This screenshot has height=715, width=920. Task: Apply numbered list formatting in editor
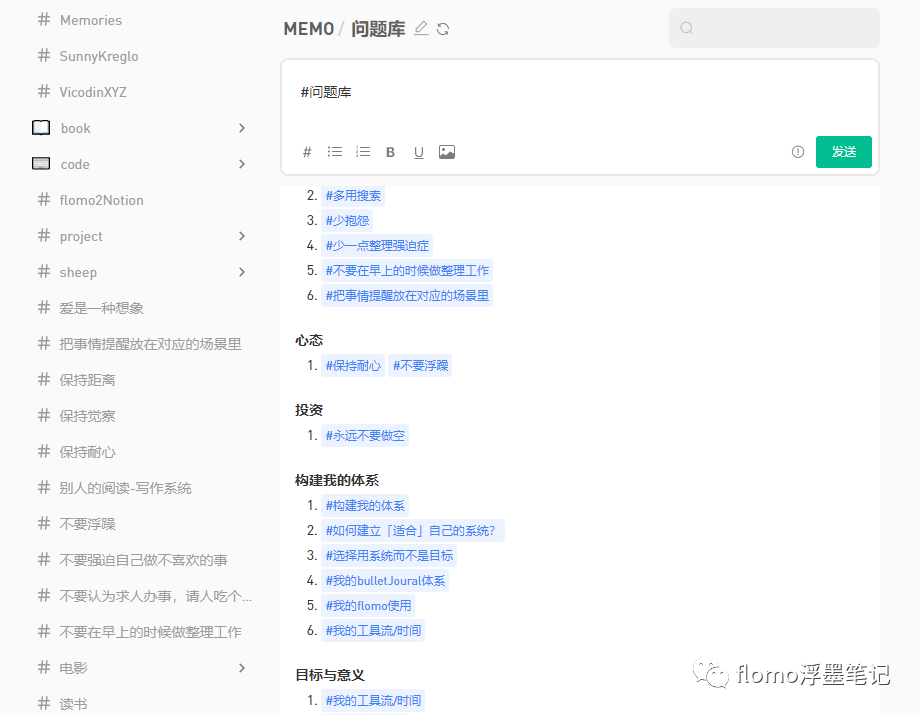(363, 152)
